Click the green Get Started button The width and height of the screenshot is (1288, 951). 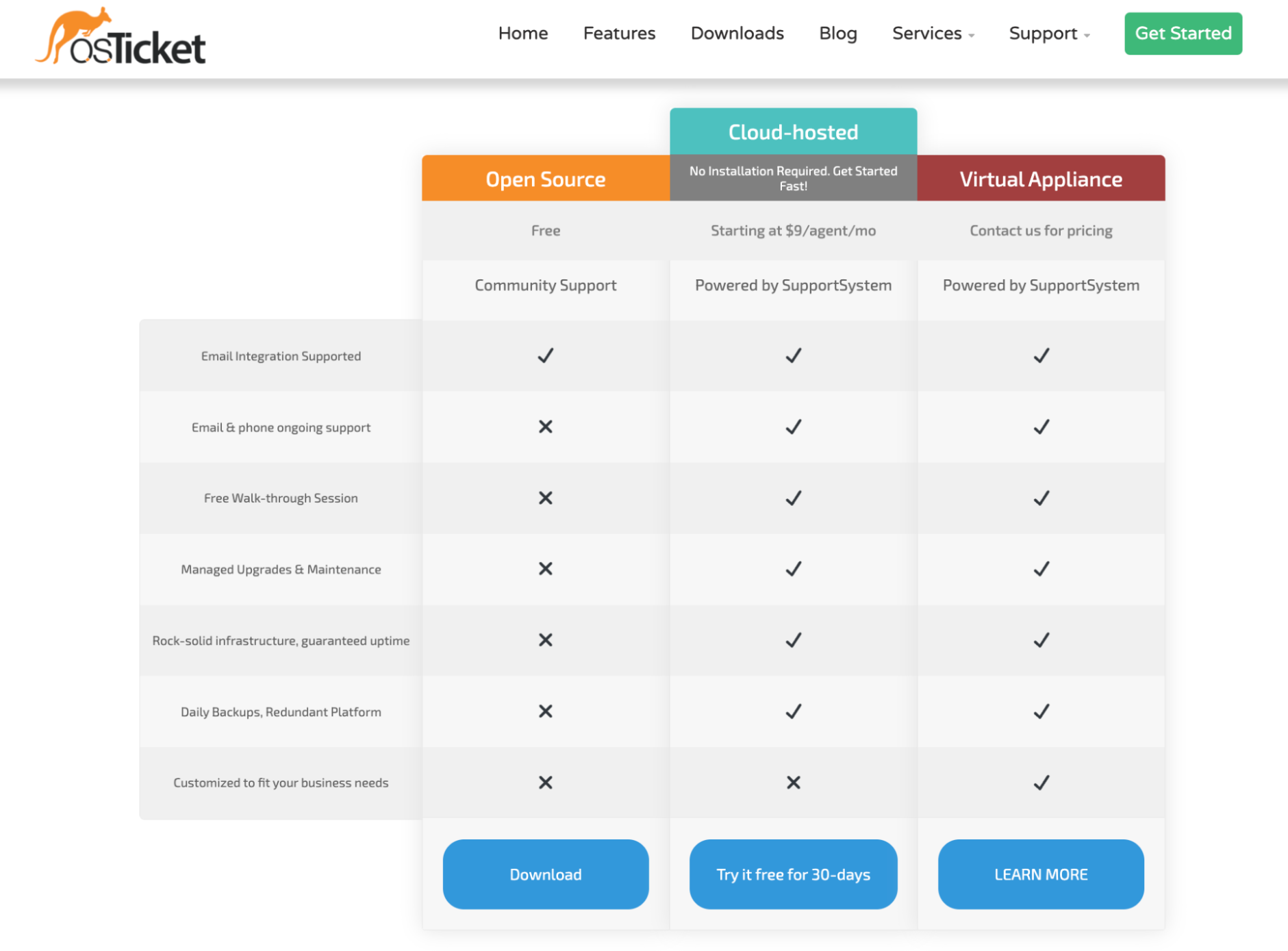(1183, 34)
